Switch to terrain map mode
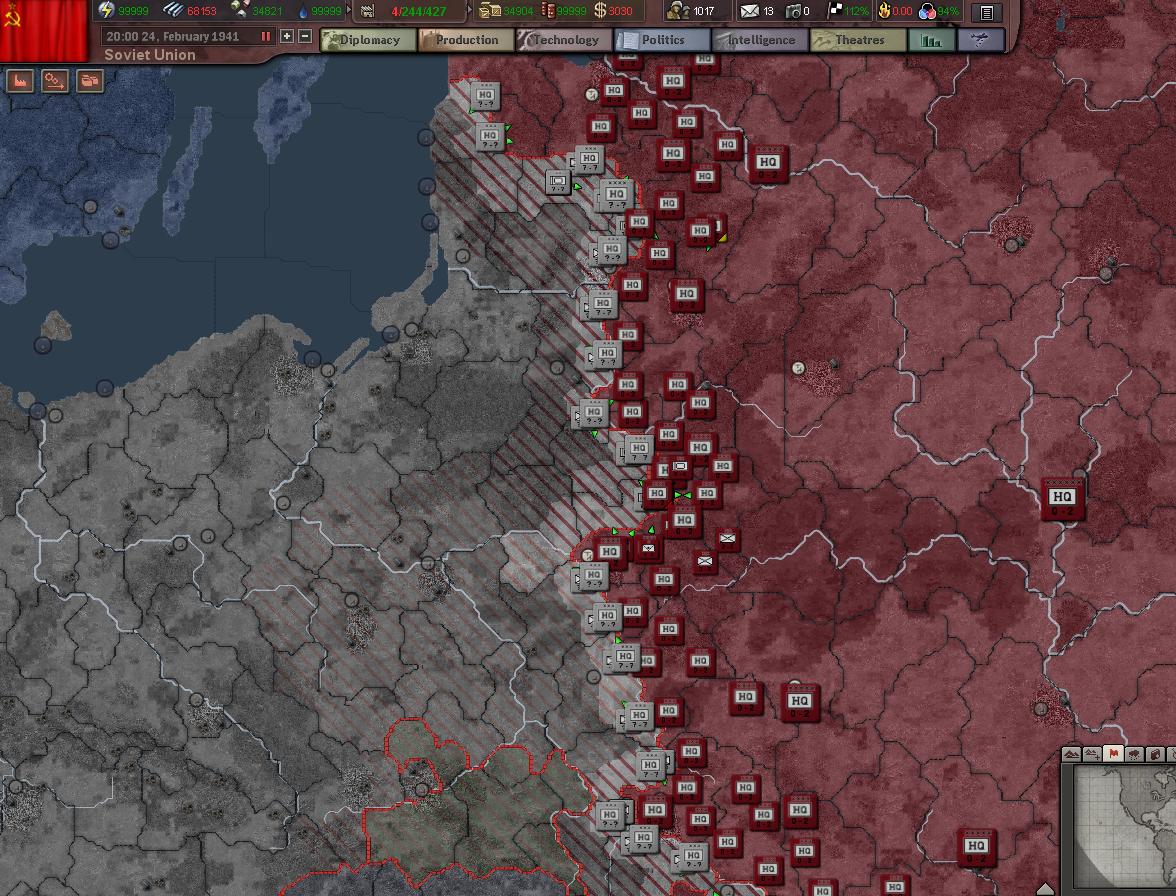The image size is (1176, 896). 1072,754
